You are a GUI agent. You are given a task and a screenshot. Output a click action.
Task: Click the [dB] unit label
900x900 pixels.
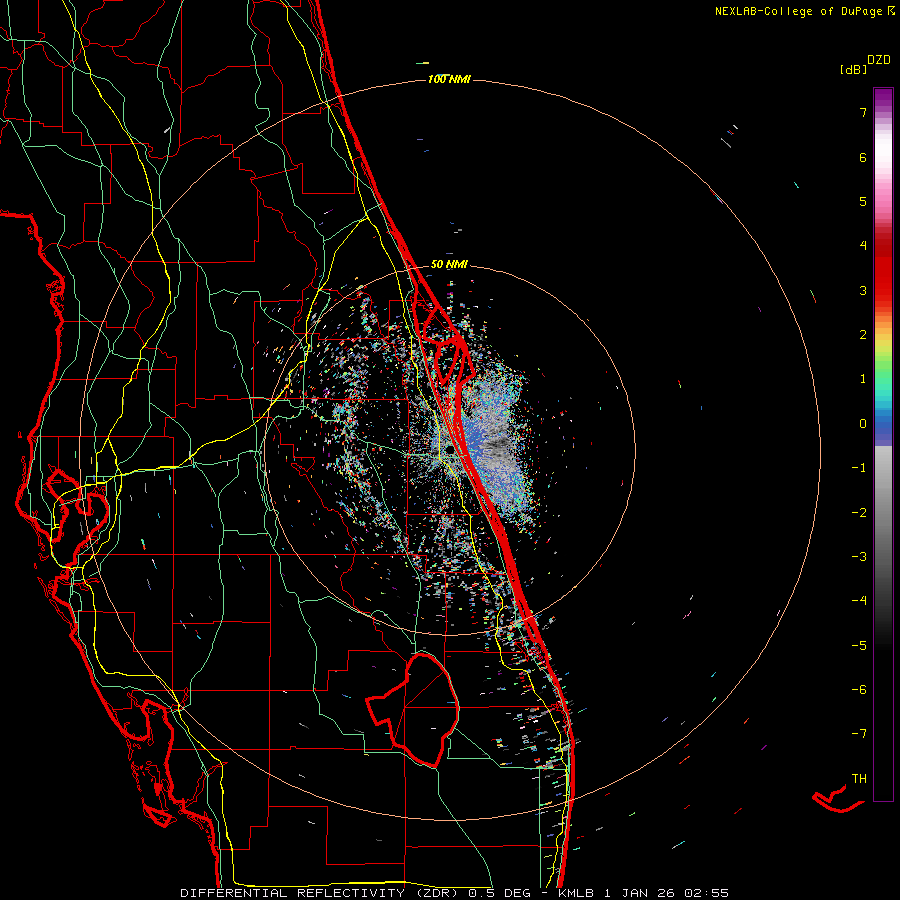[x=854, y=69]
